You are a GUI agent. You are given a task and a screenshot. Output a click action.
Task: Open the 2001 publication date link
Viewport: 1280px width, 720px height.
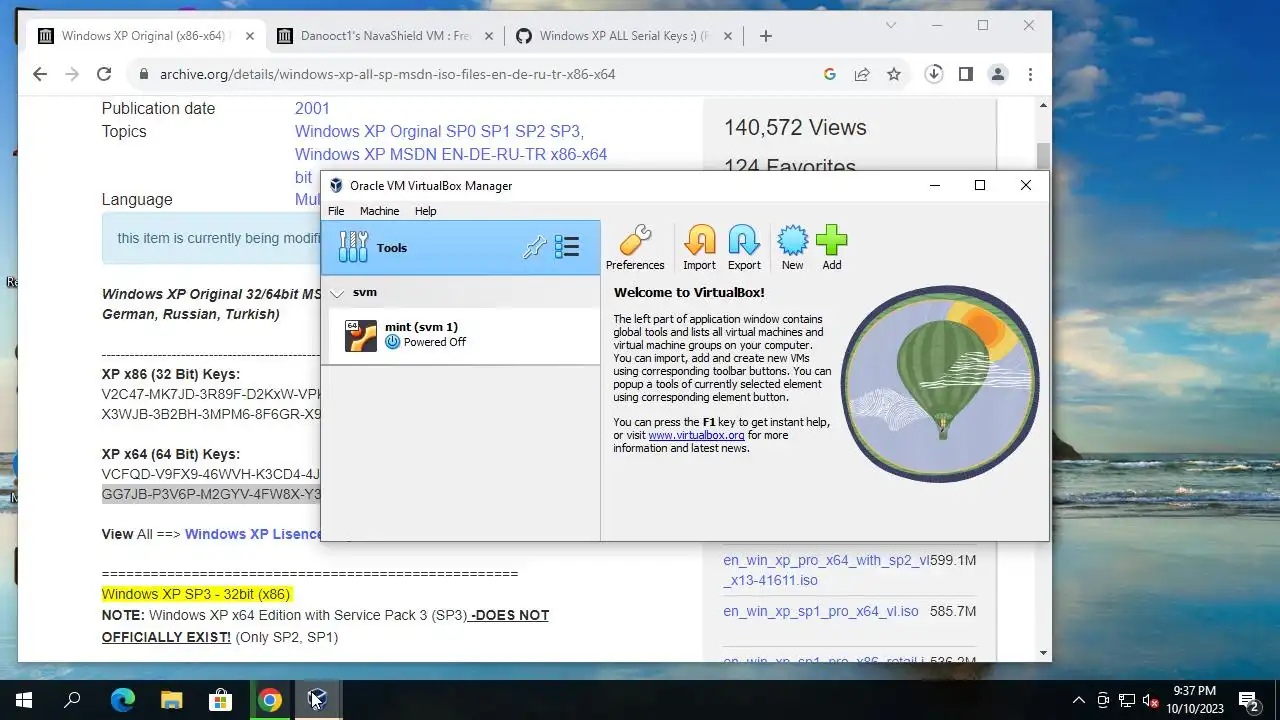coord(312,108)
